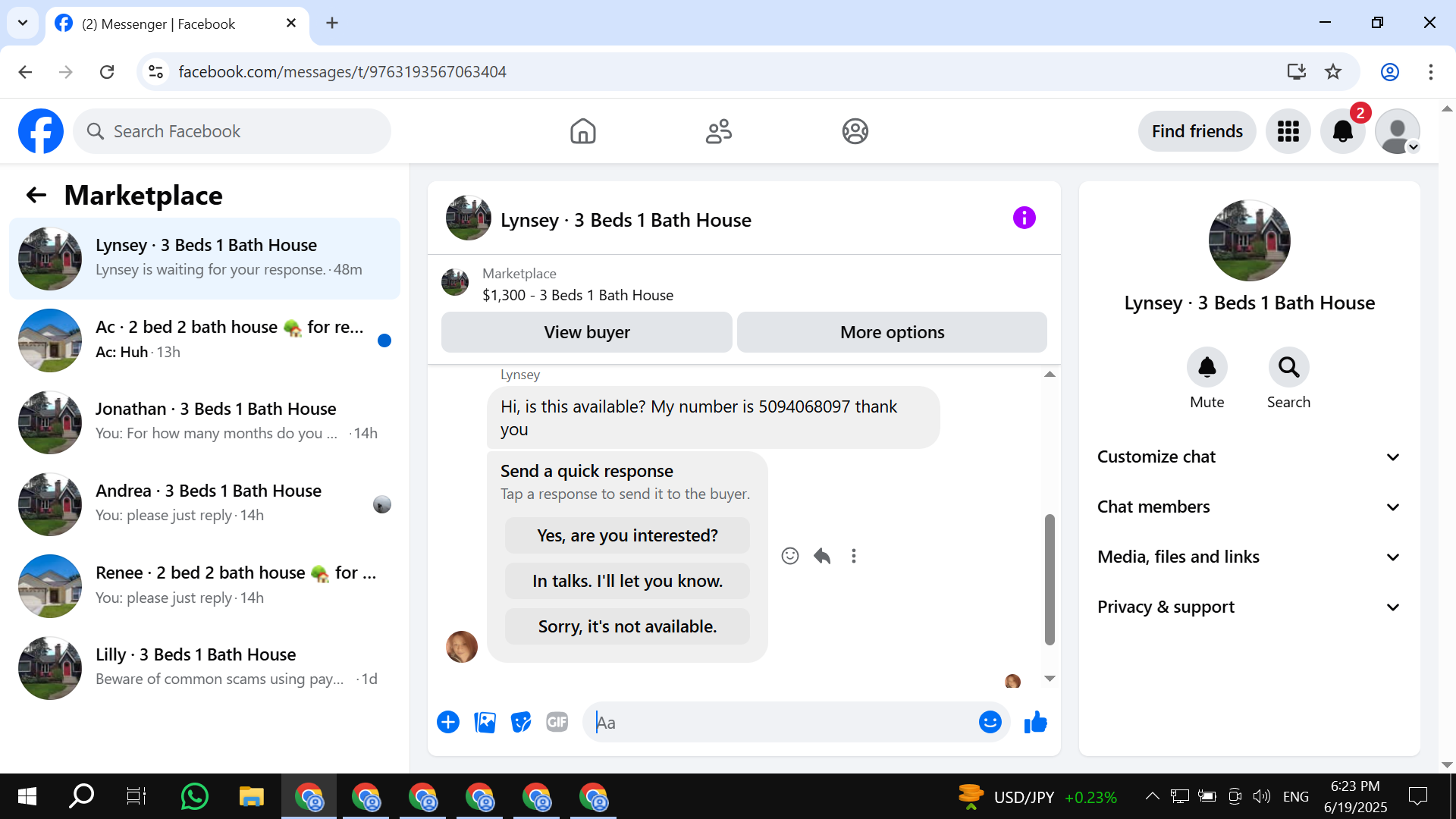Open the Friends icon in top navigation
This screenshot has width=1456, height=819.
coord(719,131)
